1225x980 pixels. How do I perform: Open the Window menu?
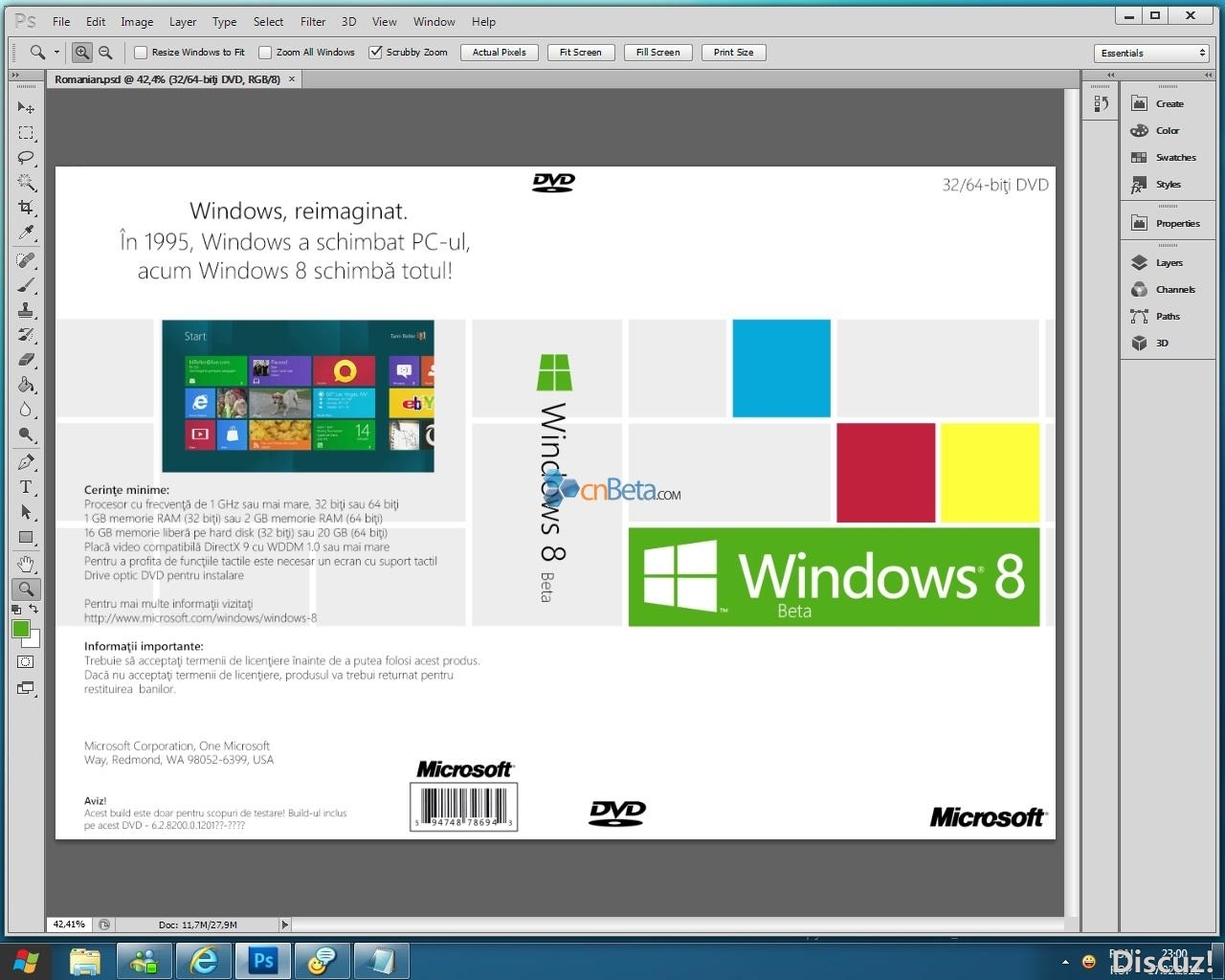click(434, 21)
